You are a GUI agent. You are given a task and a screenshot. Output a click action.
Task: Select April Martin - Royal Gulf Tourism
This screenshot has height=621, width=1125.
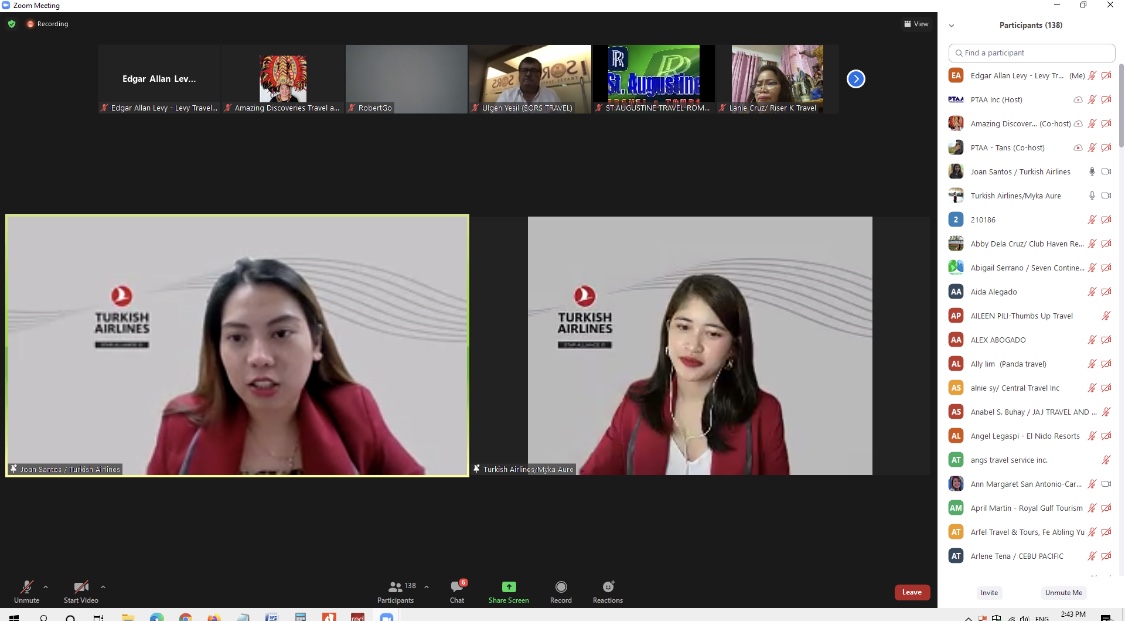[x=1030, y=508]
